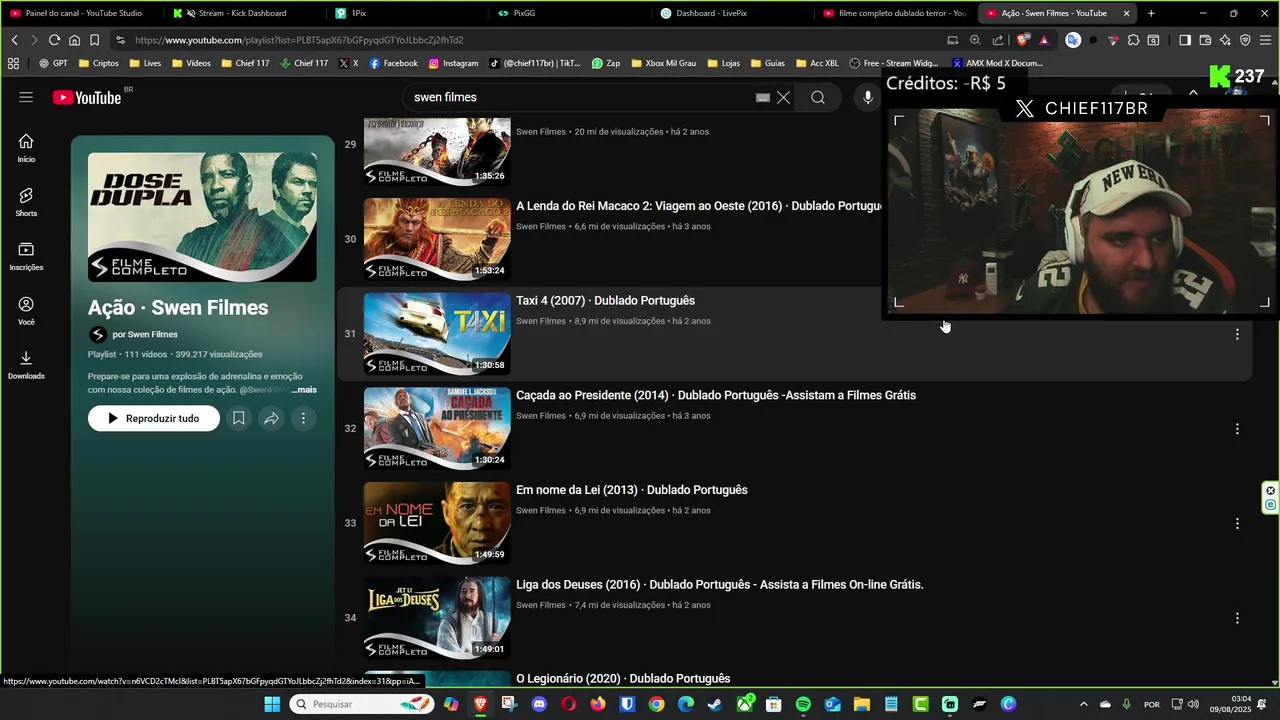
Task: Click the Em nome da Lei thumbnail
Action: 437,523
